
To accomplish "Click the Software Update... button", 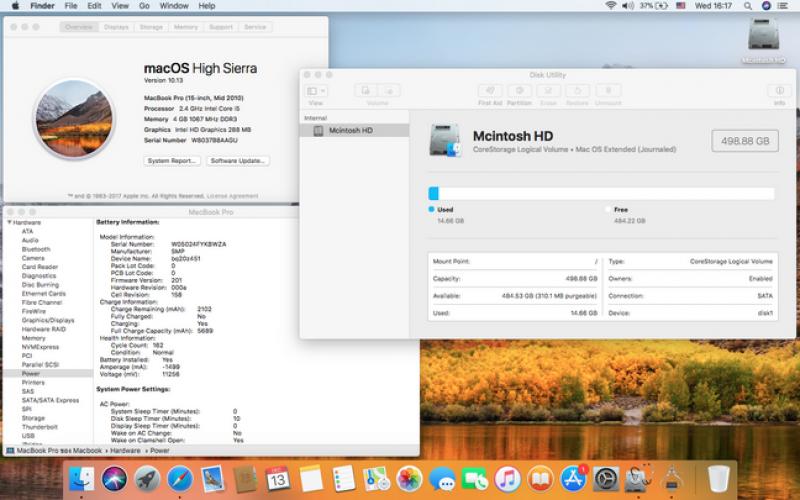I will tap(238, 161).
